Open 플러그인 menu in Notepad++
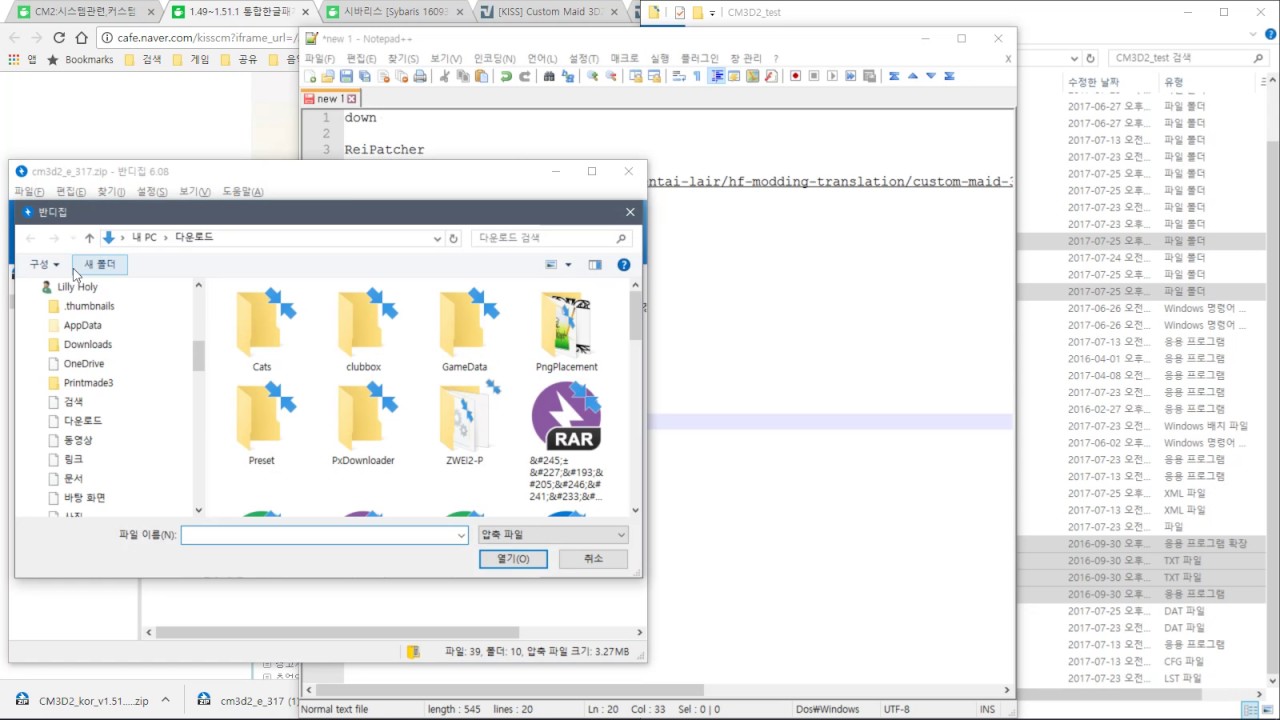This screenshot has width=1280, height=720. (x=699, y=59)
